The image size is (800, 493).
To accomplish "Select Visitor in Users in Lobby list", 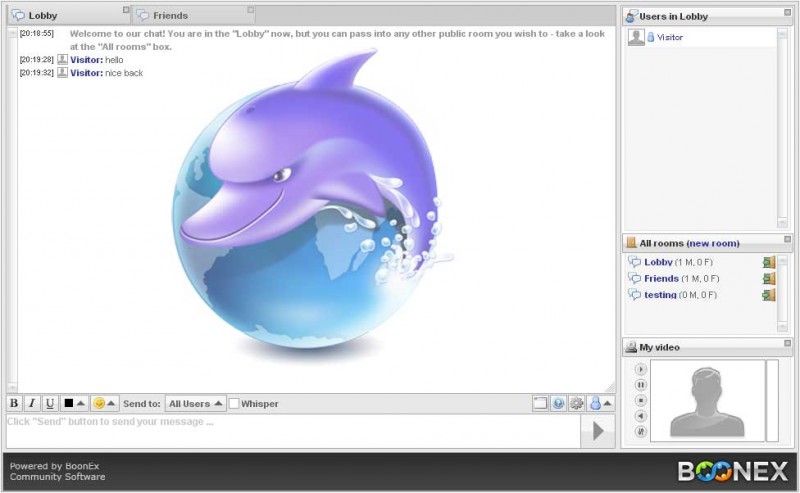I will click(701, 37).
